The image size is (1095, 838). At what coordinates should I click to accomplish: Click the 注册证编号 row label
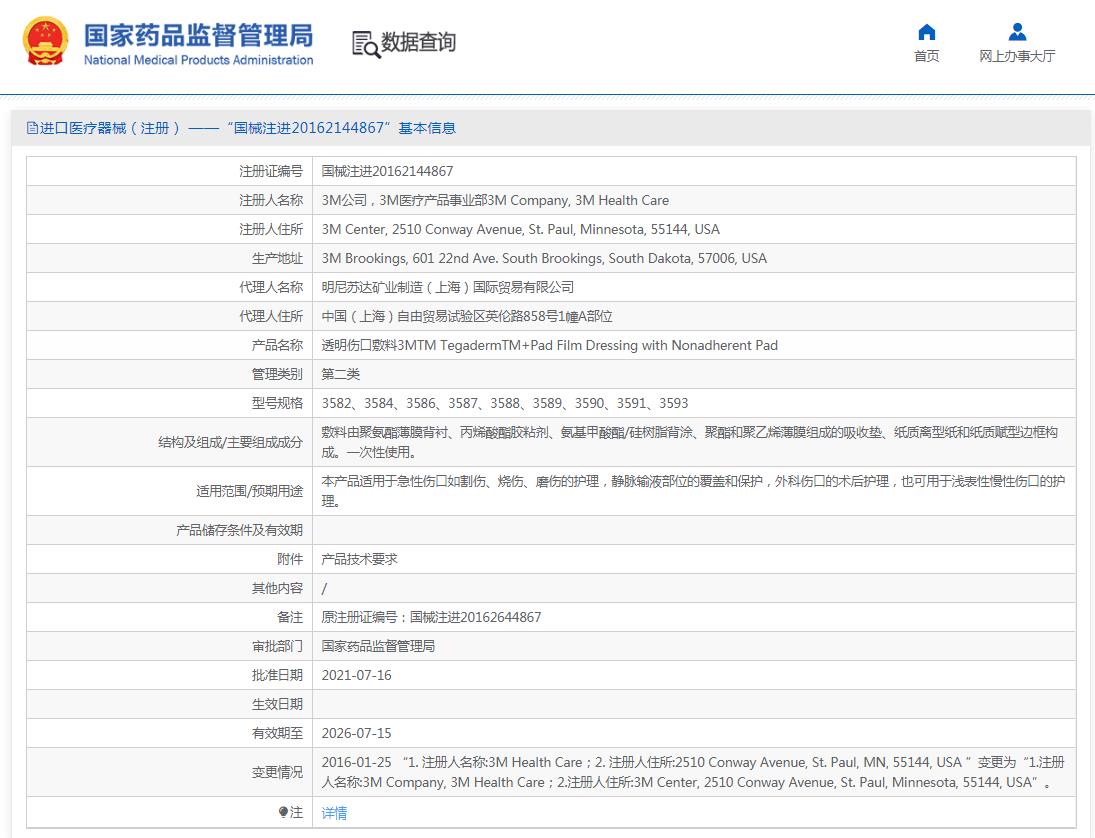coord(271,171)
